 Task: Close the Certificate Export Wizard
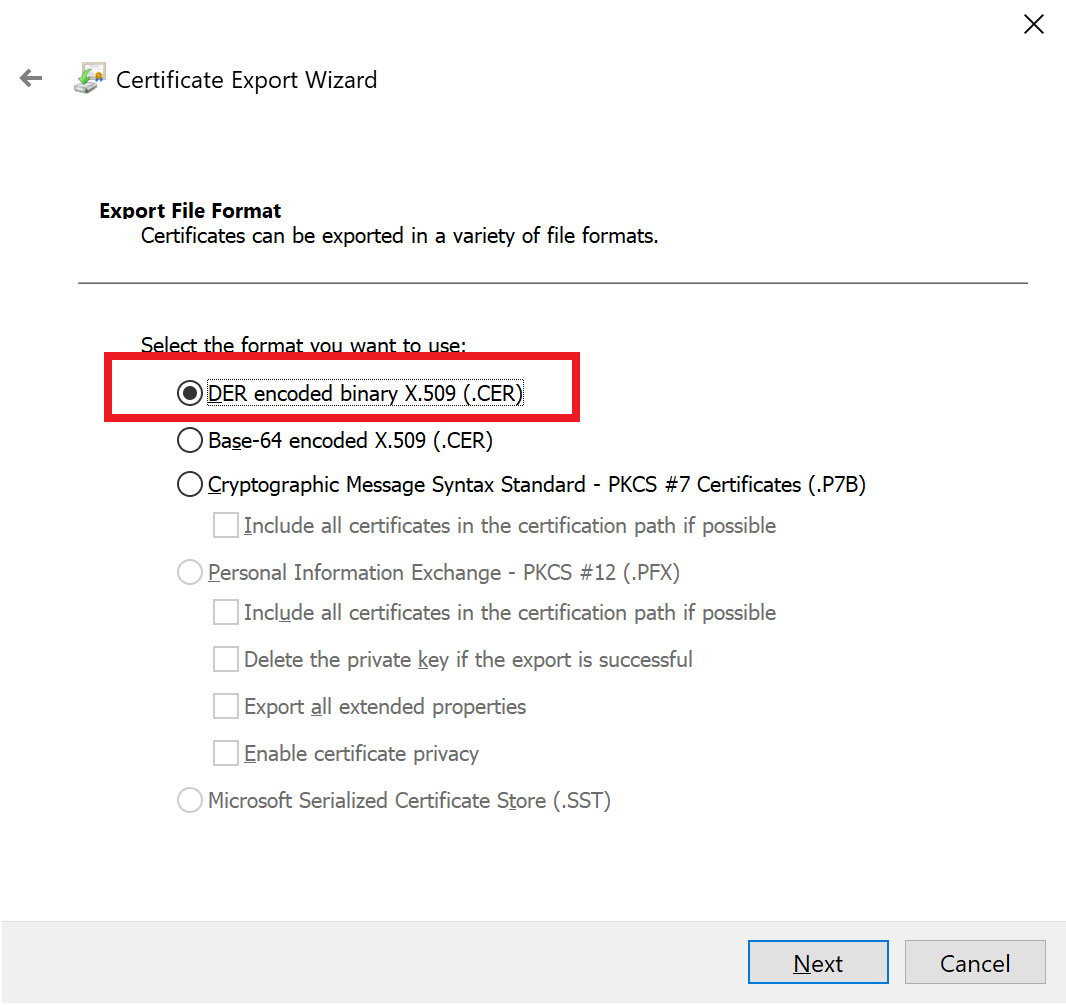(1033, 24)
